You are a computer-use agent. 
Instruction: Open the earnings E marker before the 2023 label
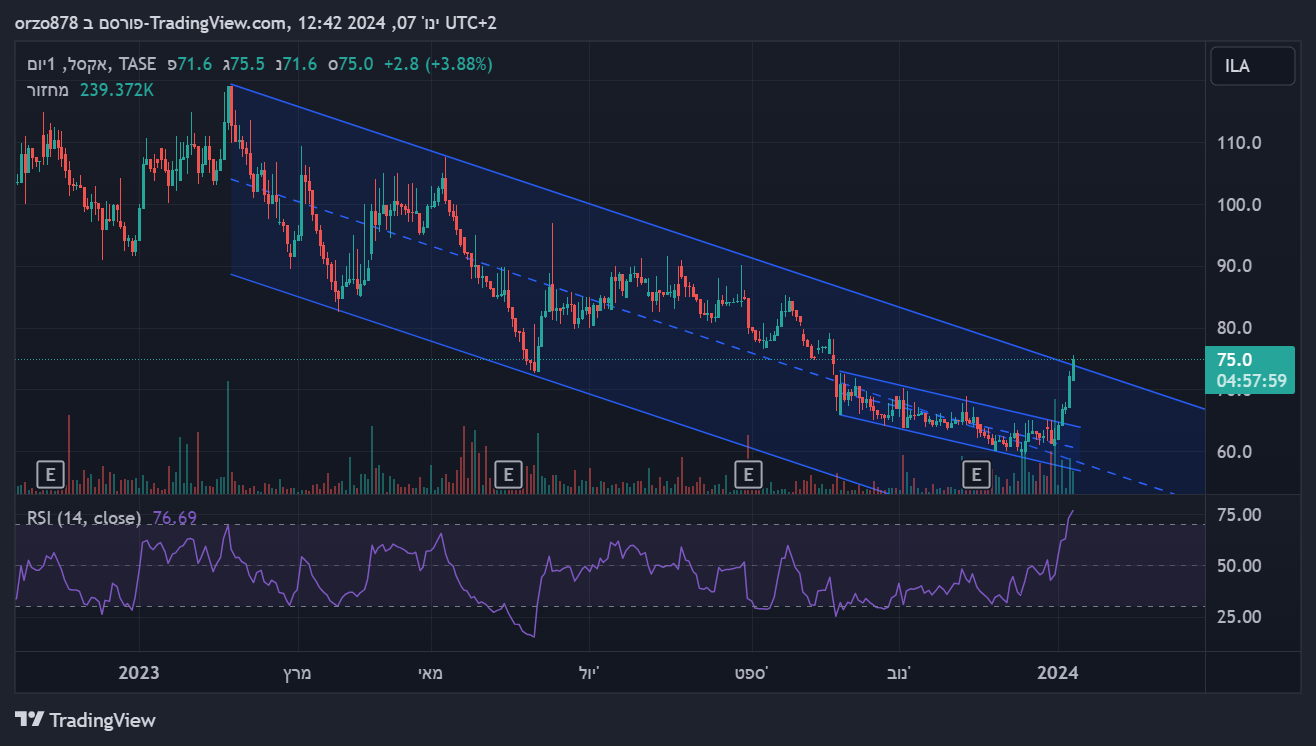pyautogui.click(x=50, y=474)
